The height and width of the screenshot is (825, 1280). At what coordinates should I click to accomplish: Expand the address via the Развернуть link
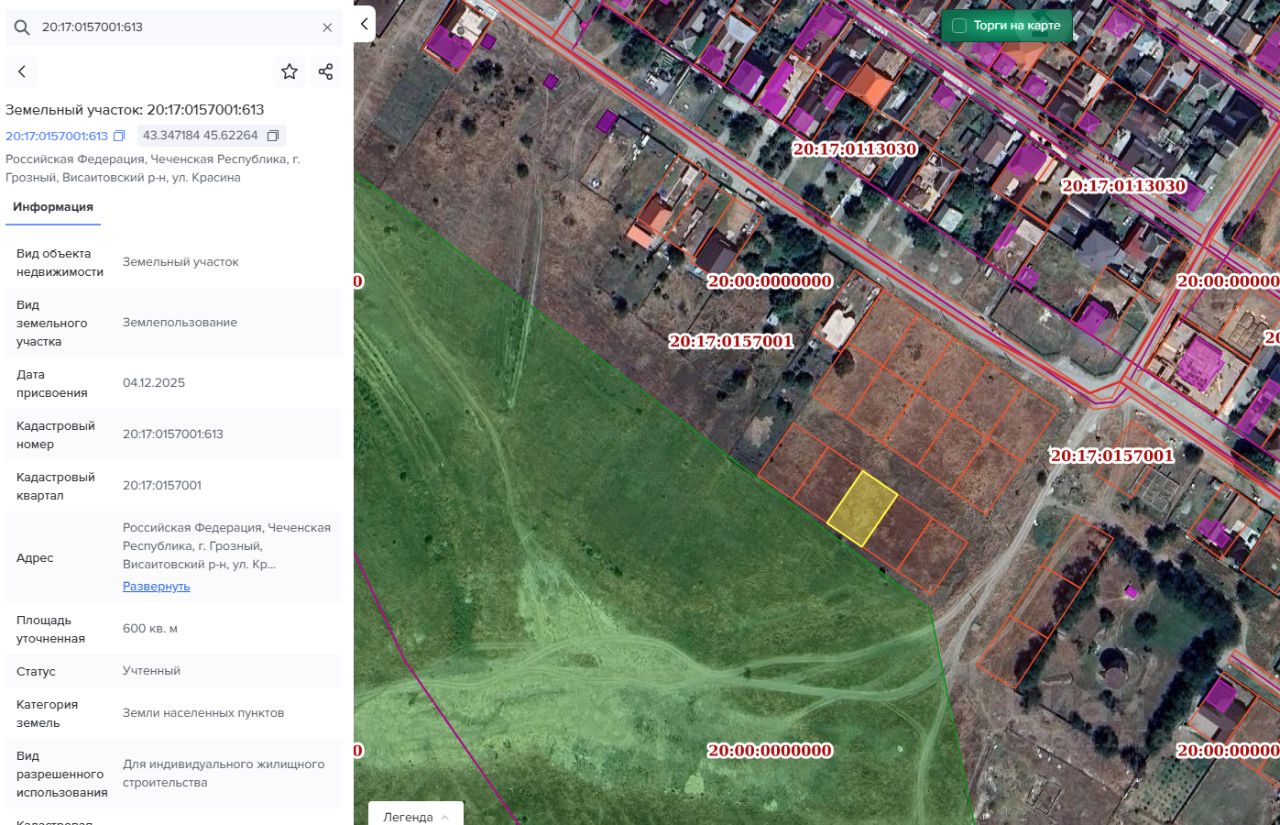point(156,586)
